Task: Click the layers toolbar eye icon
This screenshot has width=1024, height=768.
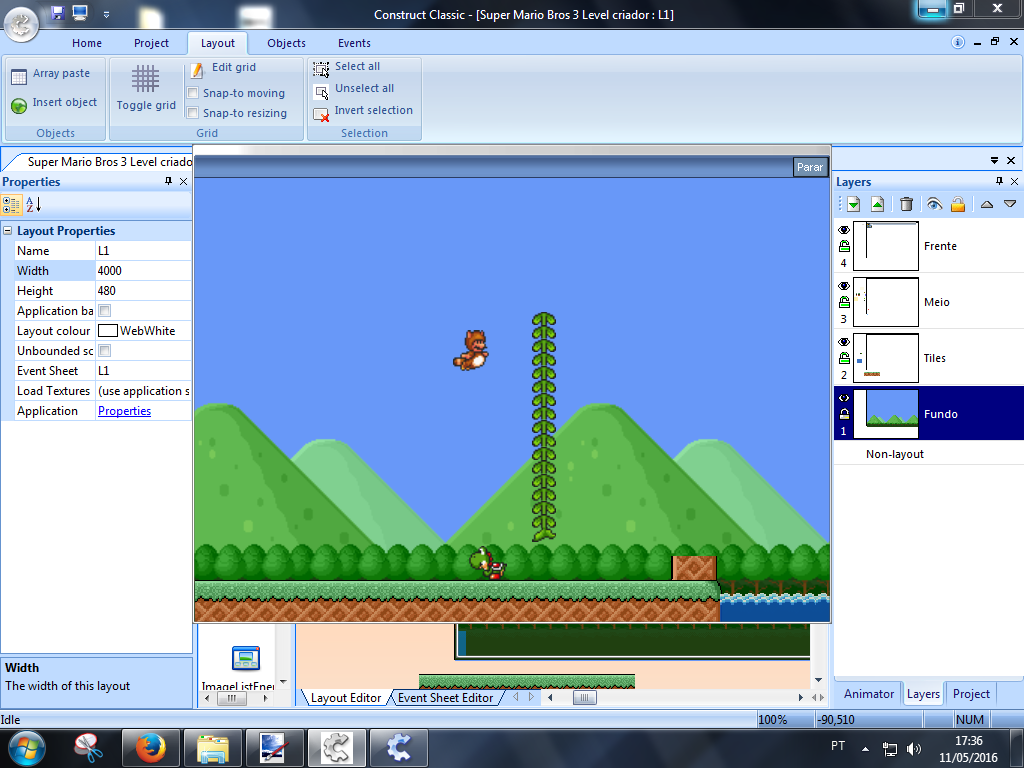Action: tap(934, 204)
